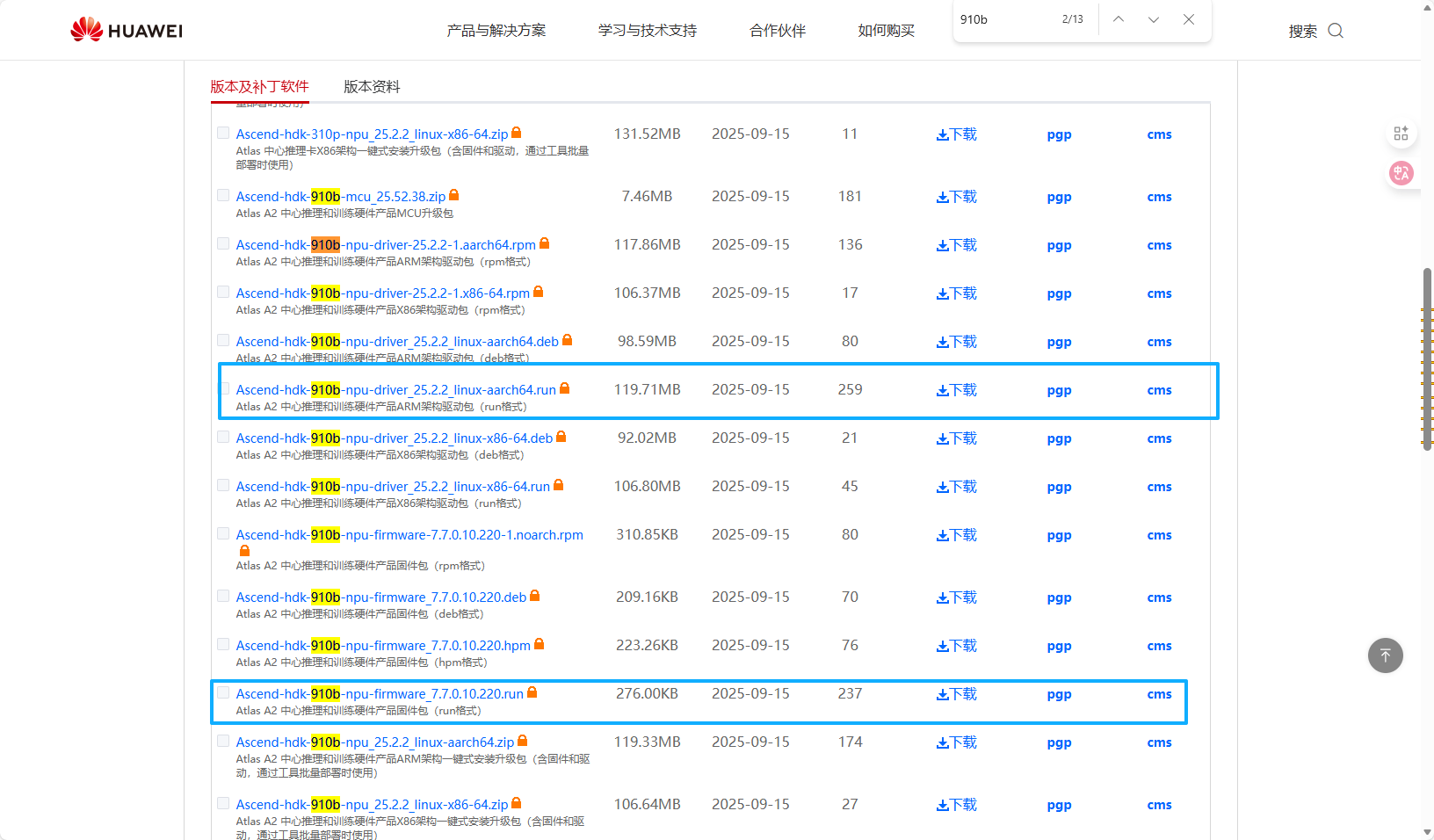Viewport: 1434px width, 840px height.
Task: Close the find bar
Action: (x=1189, y=19)
